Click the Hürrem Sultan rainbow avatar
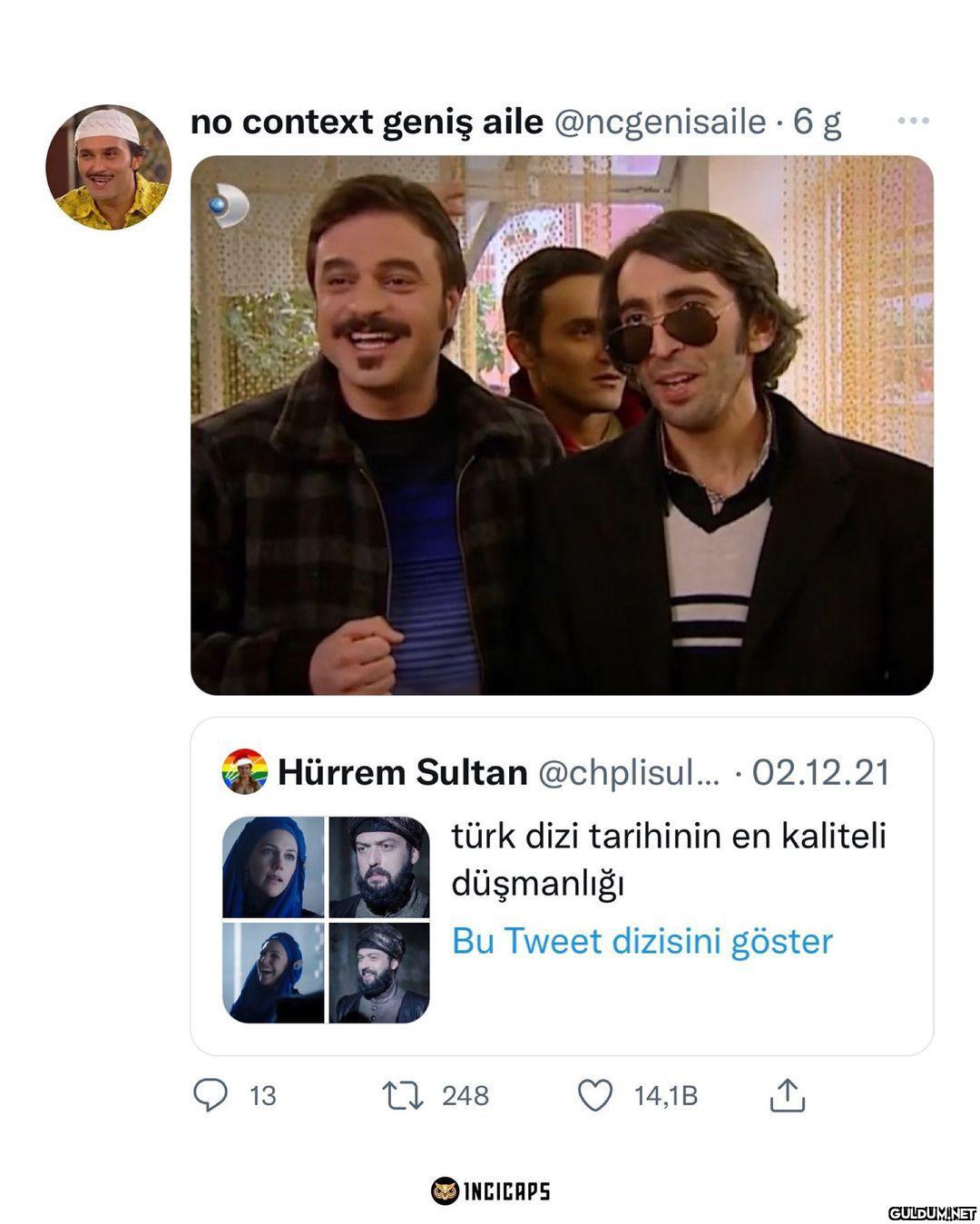The height and width of the screenshot is (1224, 980). [244, 772]
